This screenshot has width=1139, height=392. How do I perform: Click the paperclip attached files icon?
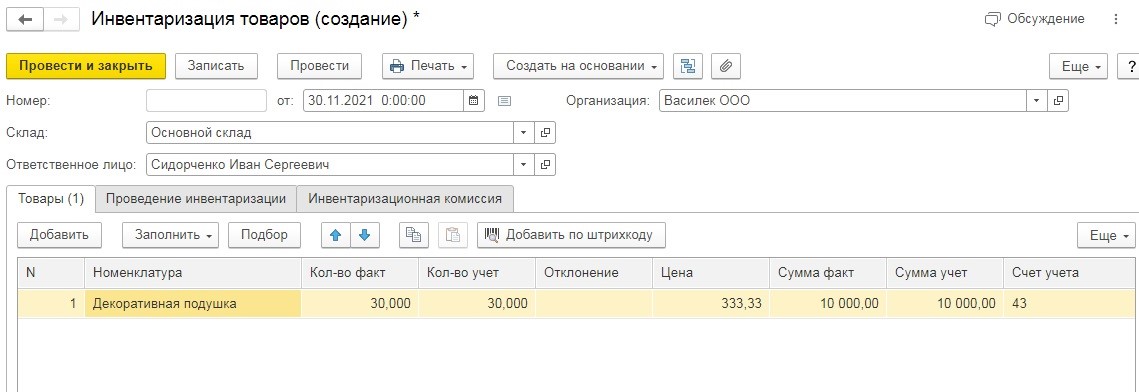[726, 66]
